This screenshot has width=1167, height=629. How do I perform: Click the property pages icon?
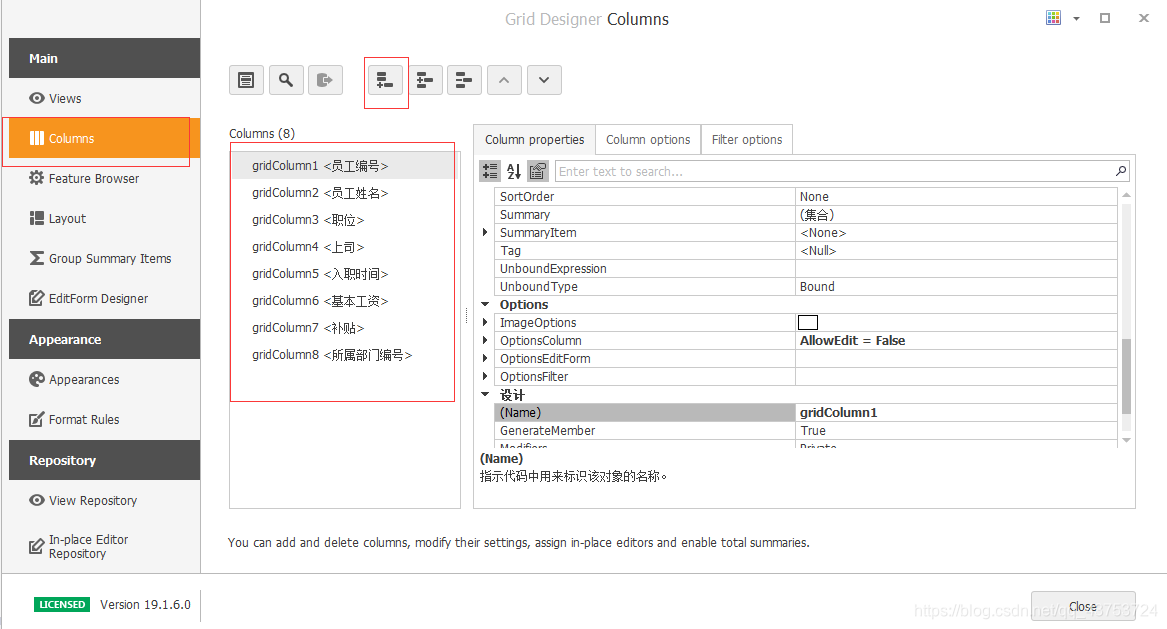[538, 171]
